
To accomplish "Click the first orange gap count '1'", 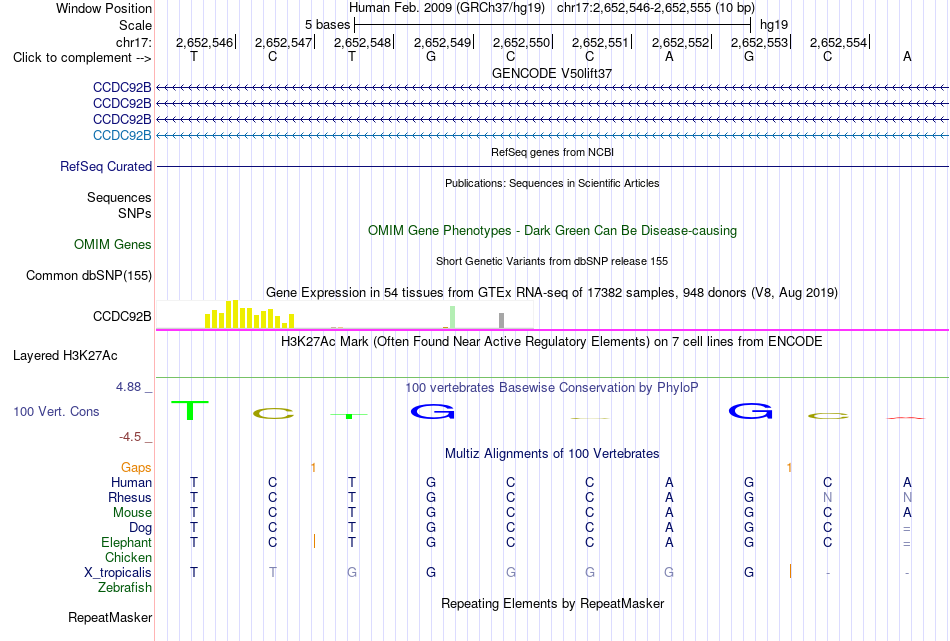I will pos(313,468).
